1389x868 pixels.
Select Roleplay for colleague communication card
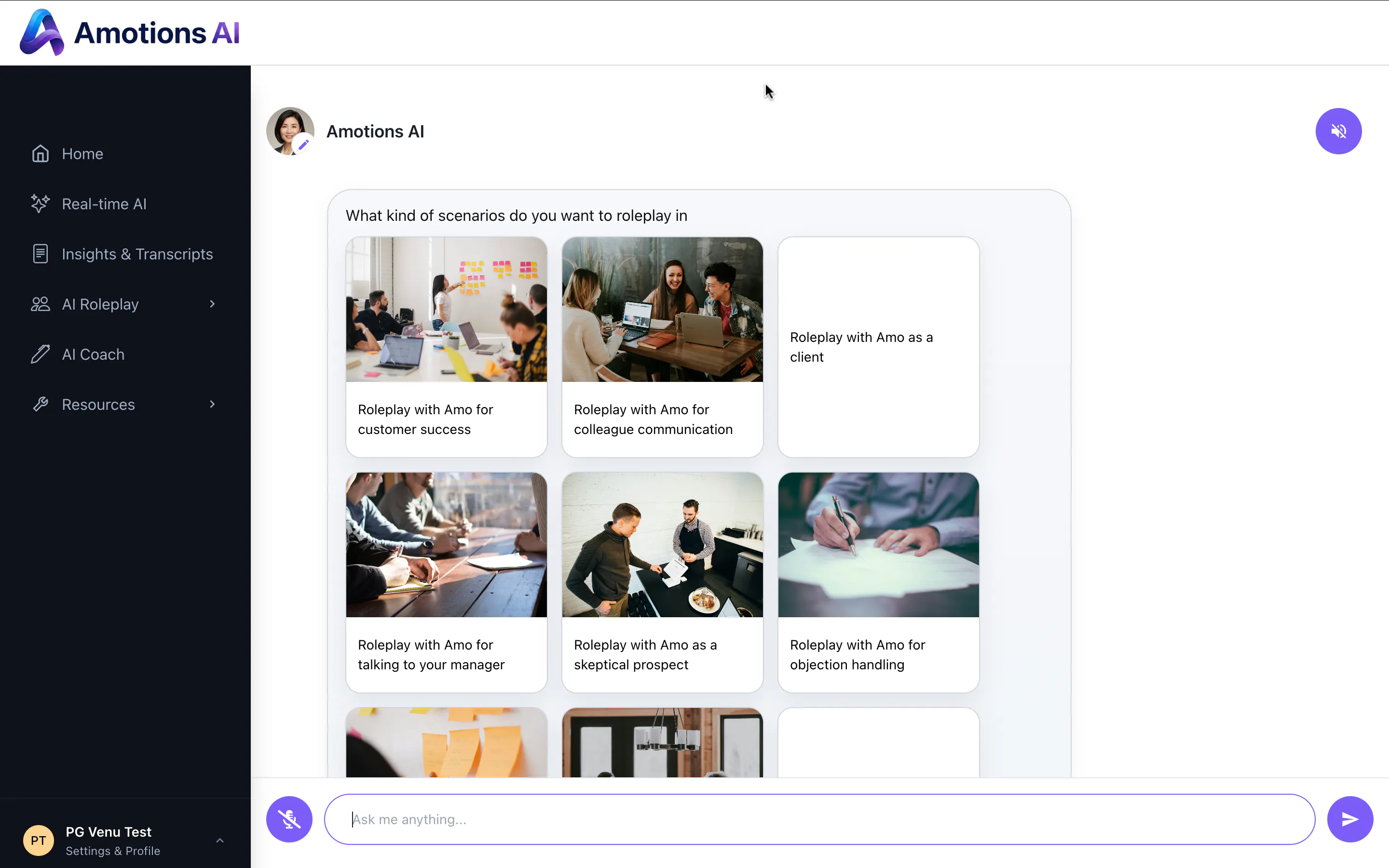(x=662, y=347)
